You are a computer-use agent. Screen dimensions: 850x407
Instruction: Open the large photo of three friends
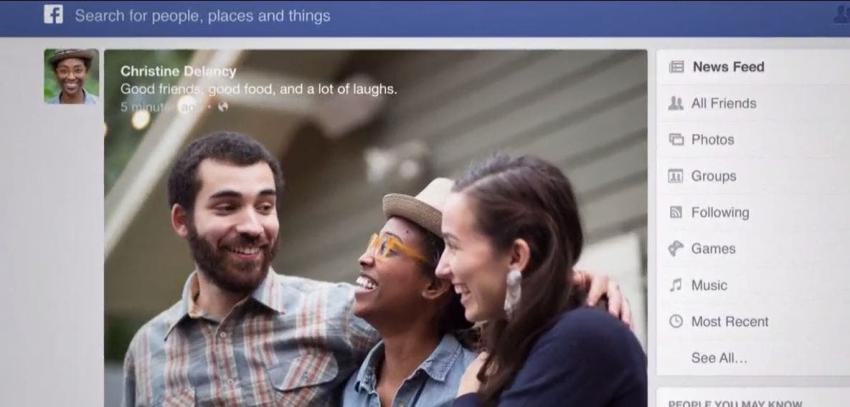375,228
